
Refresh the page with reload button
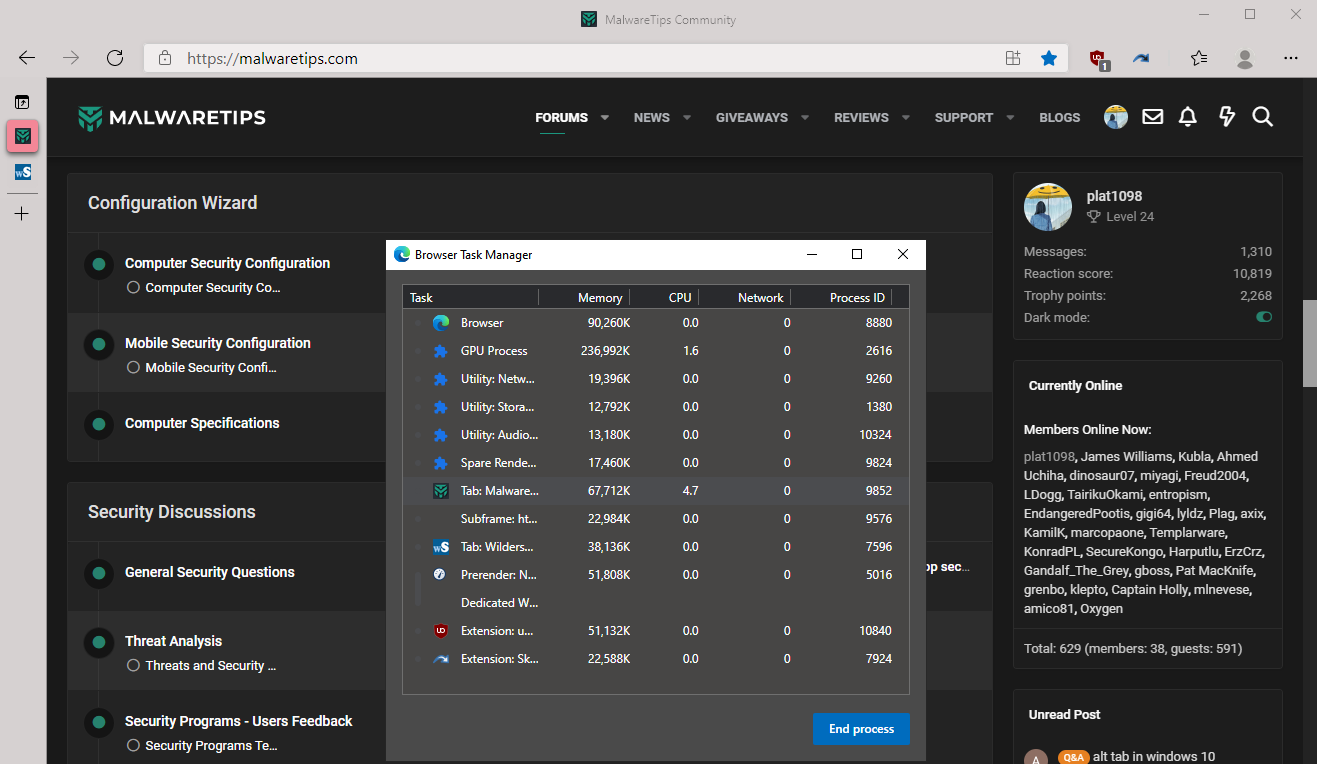point(115,58)
